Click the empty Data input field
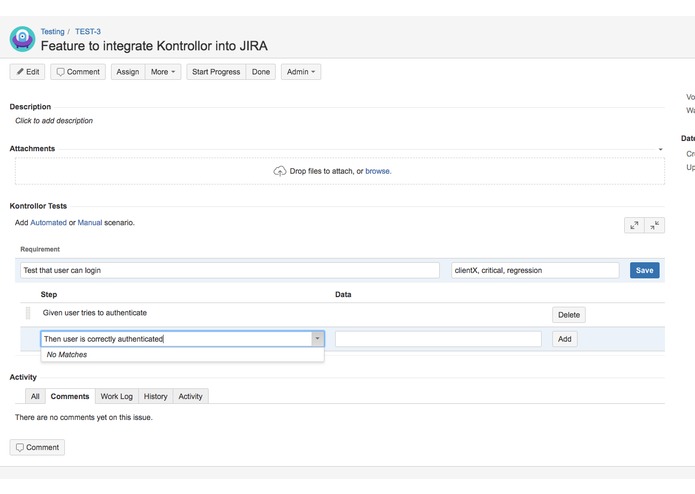Image resolution: width=695 pixels, height=494 pixels. [x=438, y=339]
